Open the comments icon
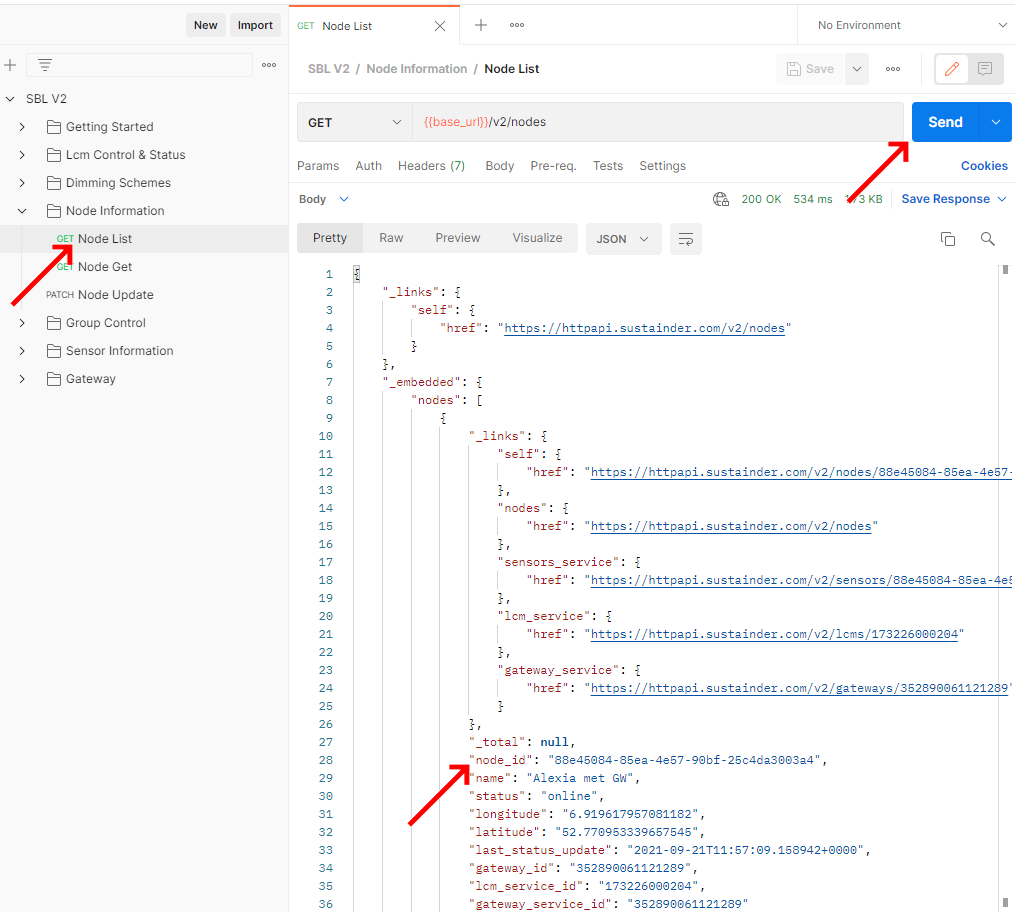Screen dimensions: 1015x912 point(985,69)
